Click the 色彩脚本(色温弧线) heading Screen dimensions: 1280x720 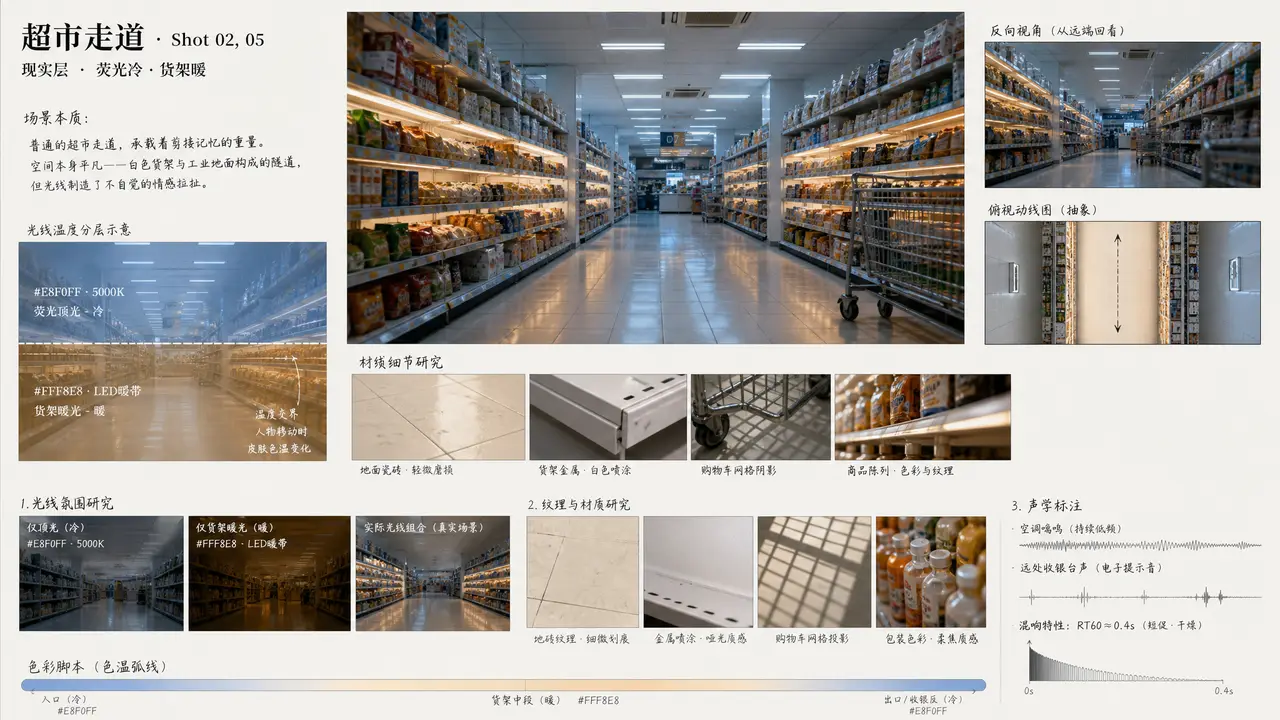(98, 666)
